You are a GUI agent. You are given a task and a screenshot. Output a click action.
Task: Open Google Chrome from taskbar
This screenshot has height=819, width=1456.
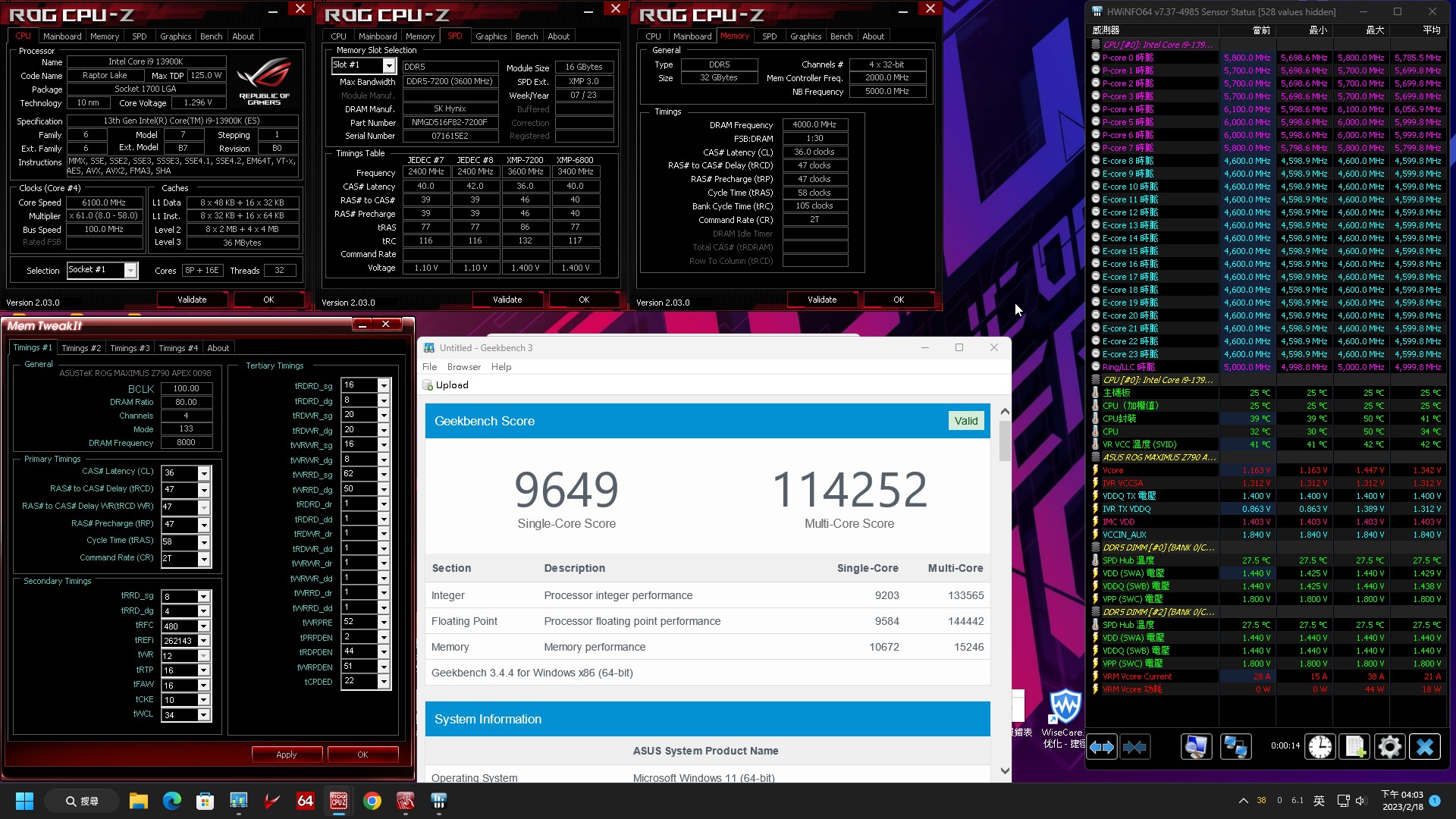[372, 801]
